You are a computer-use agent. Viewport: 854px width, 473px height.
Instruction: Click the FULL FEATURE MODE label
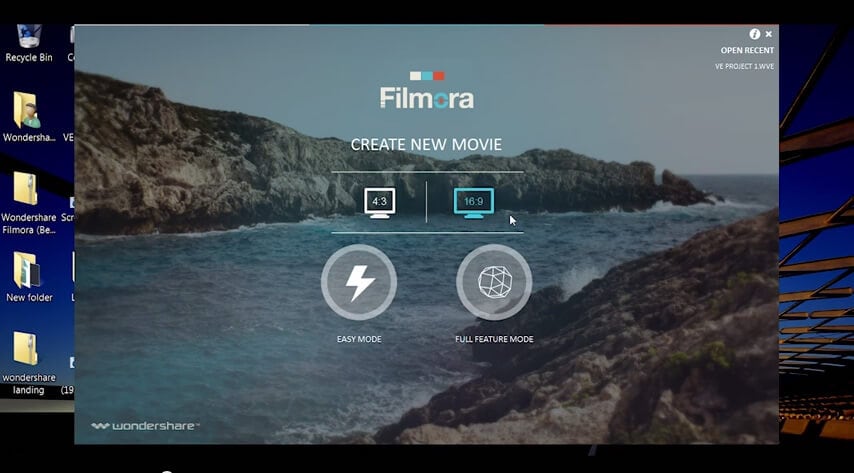coord(494,339)
